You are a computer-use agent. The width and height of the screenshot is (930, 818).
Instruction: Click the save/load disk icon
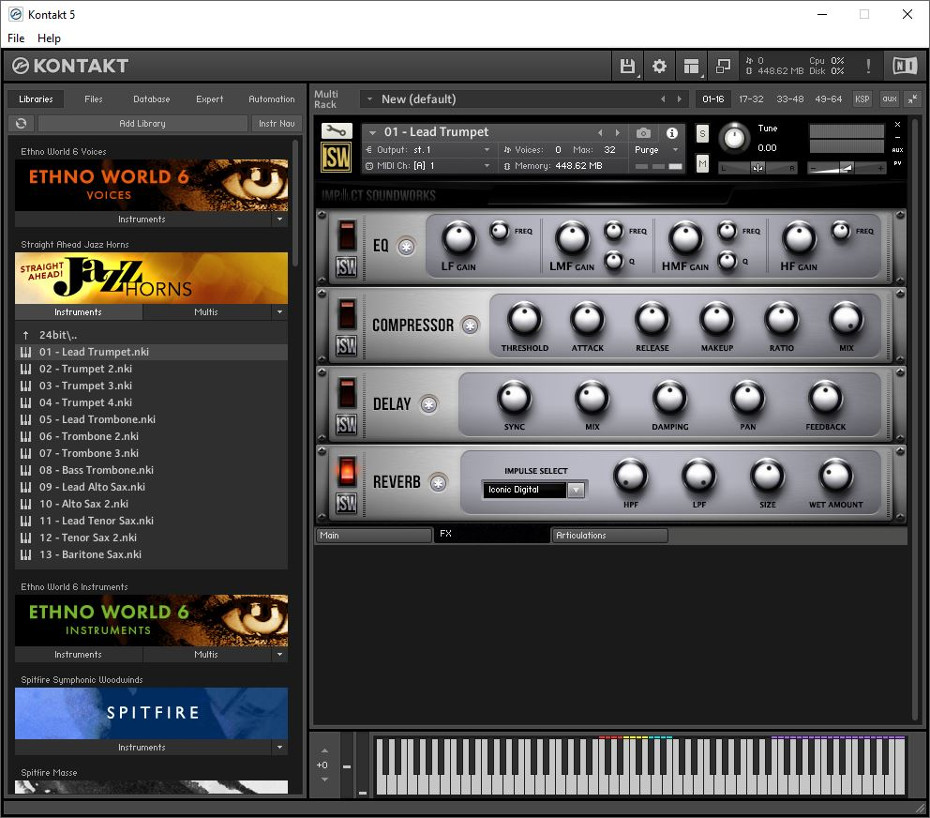tap(627, 66)
